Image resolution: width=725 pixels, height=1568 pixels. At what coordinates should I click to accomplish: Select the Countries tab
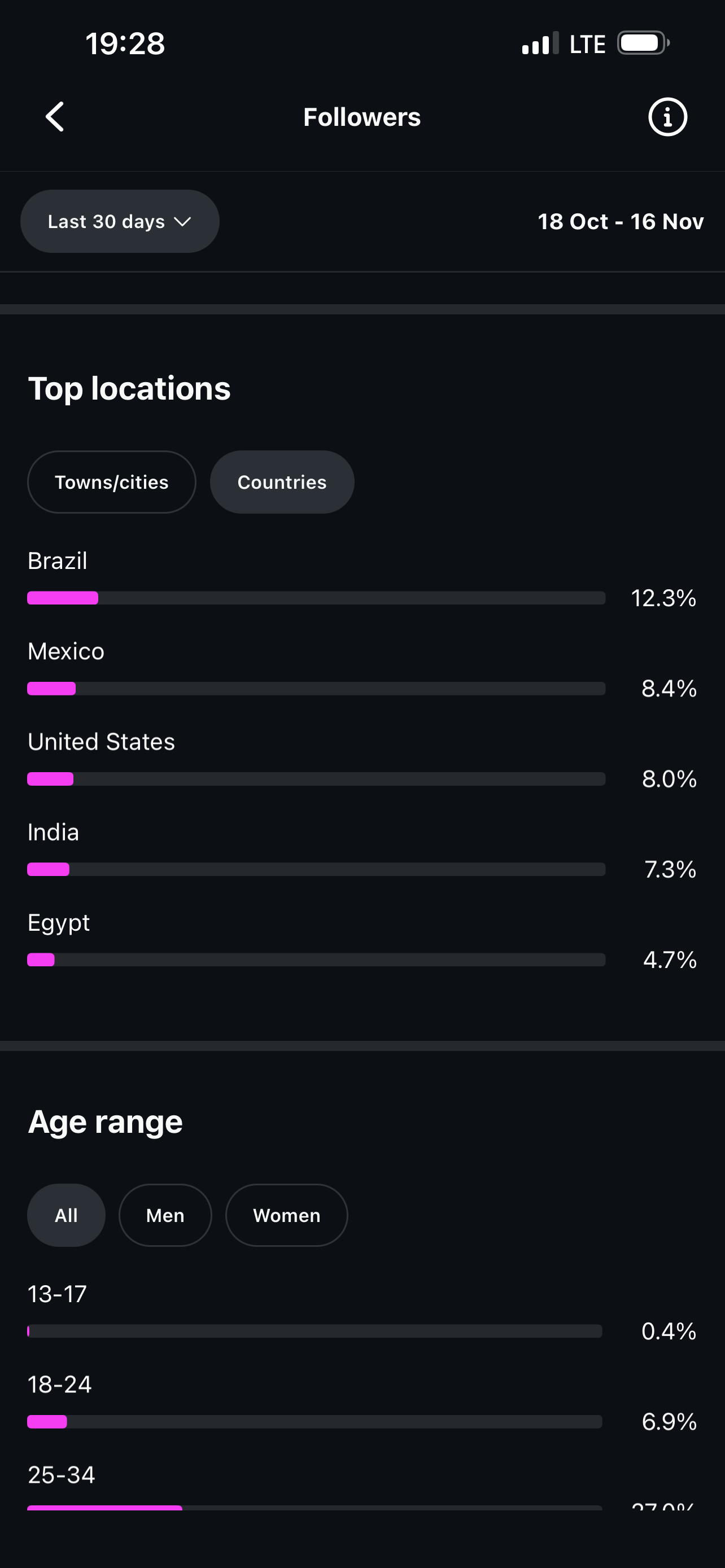coord(282,482)
